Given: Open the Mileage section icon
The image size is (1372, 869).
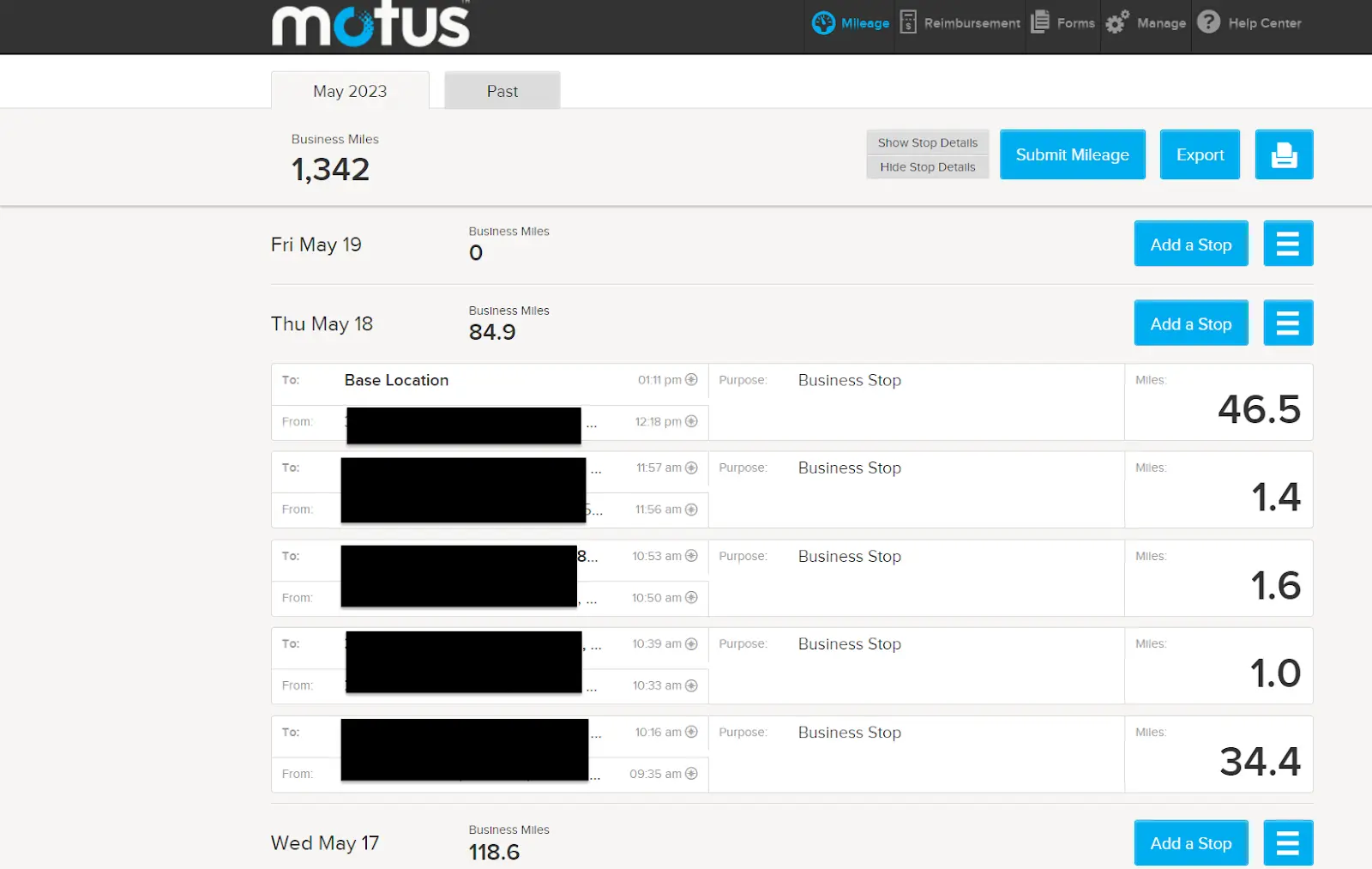Looking at the screenshot, I should [823, 23].
